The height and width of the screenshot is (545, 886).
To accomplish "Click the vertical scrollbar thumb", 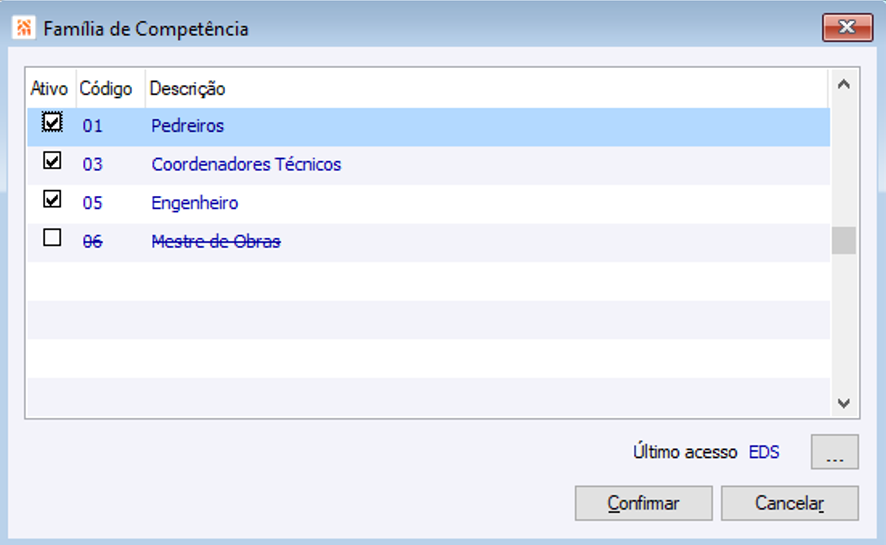I will [x=844, y=241].
